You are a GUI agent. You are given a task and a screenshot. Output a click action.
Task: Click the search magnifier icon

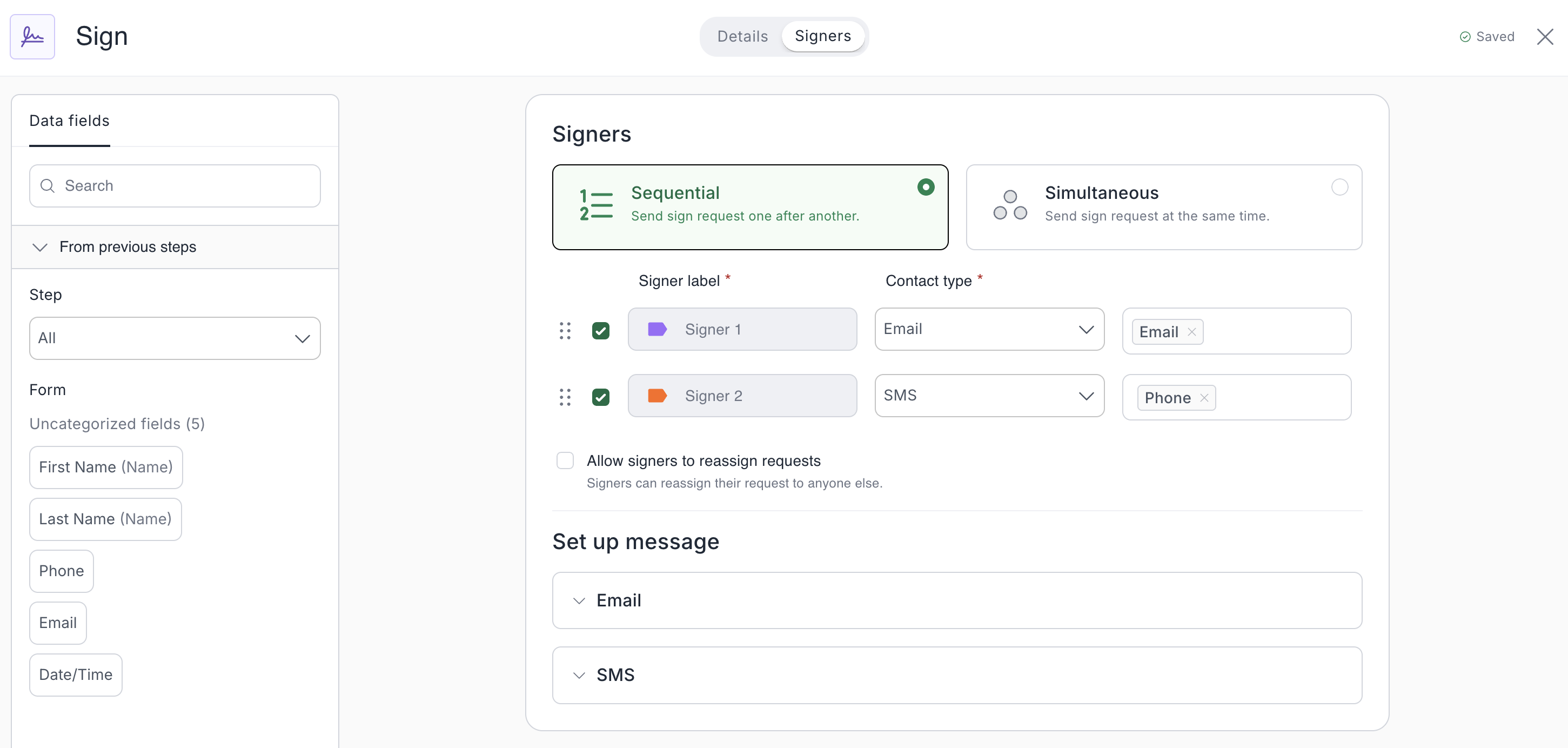[x=48, y=185]
